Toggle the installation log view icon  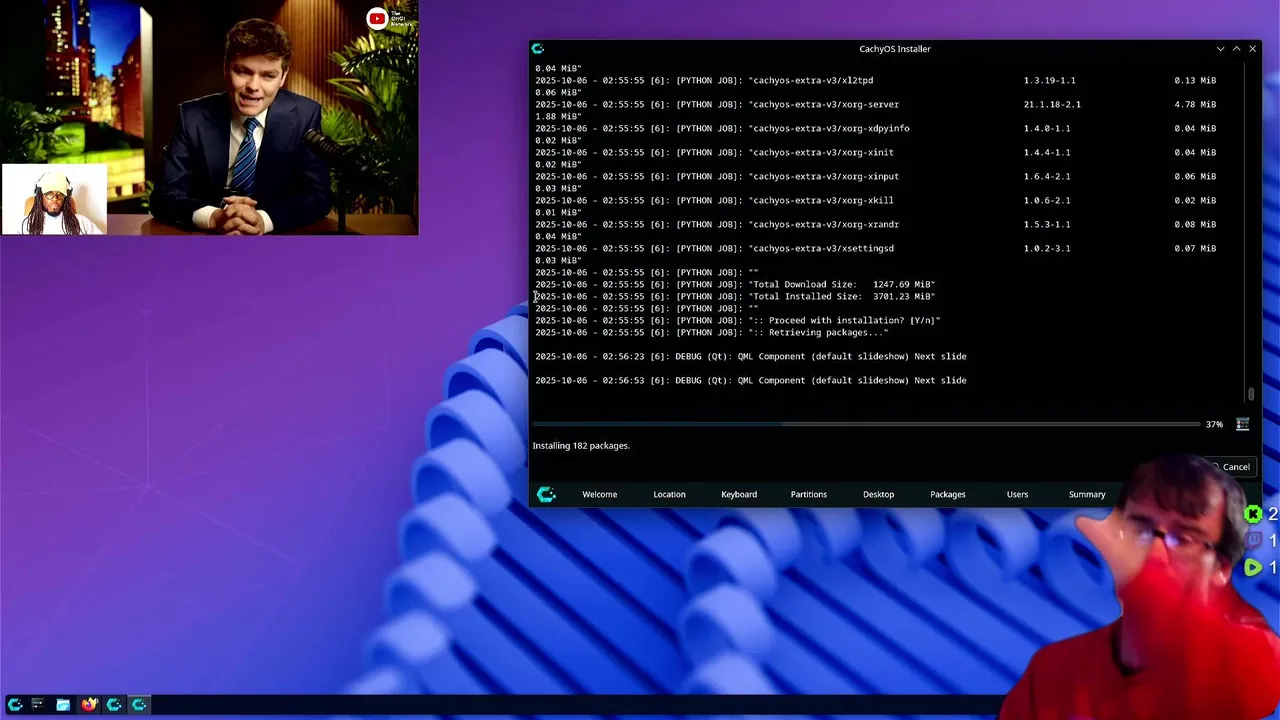1242,424
